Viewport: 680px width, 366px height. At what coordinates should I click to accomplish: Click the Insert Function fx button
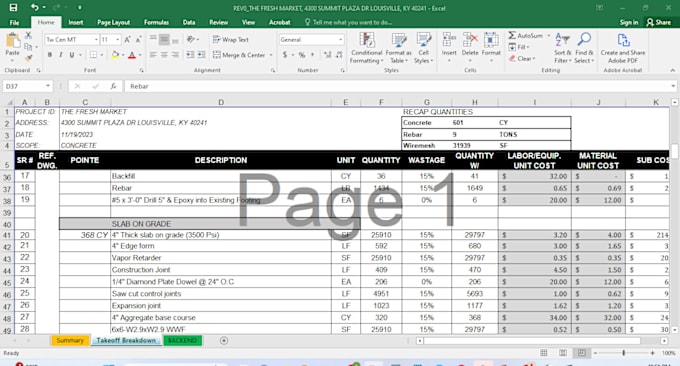point(113,86)
